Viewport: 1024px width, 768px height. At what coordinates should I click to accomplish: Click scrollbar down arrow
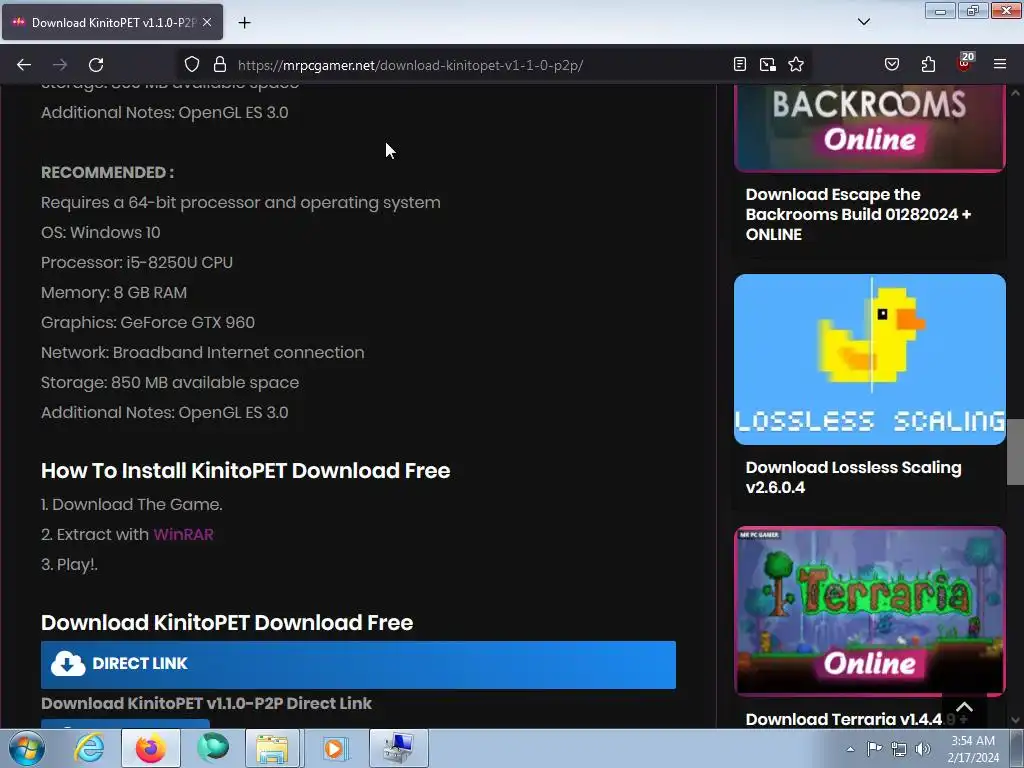click(x=1015, y=720)
